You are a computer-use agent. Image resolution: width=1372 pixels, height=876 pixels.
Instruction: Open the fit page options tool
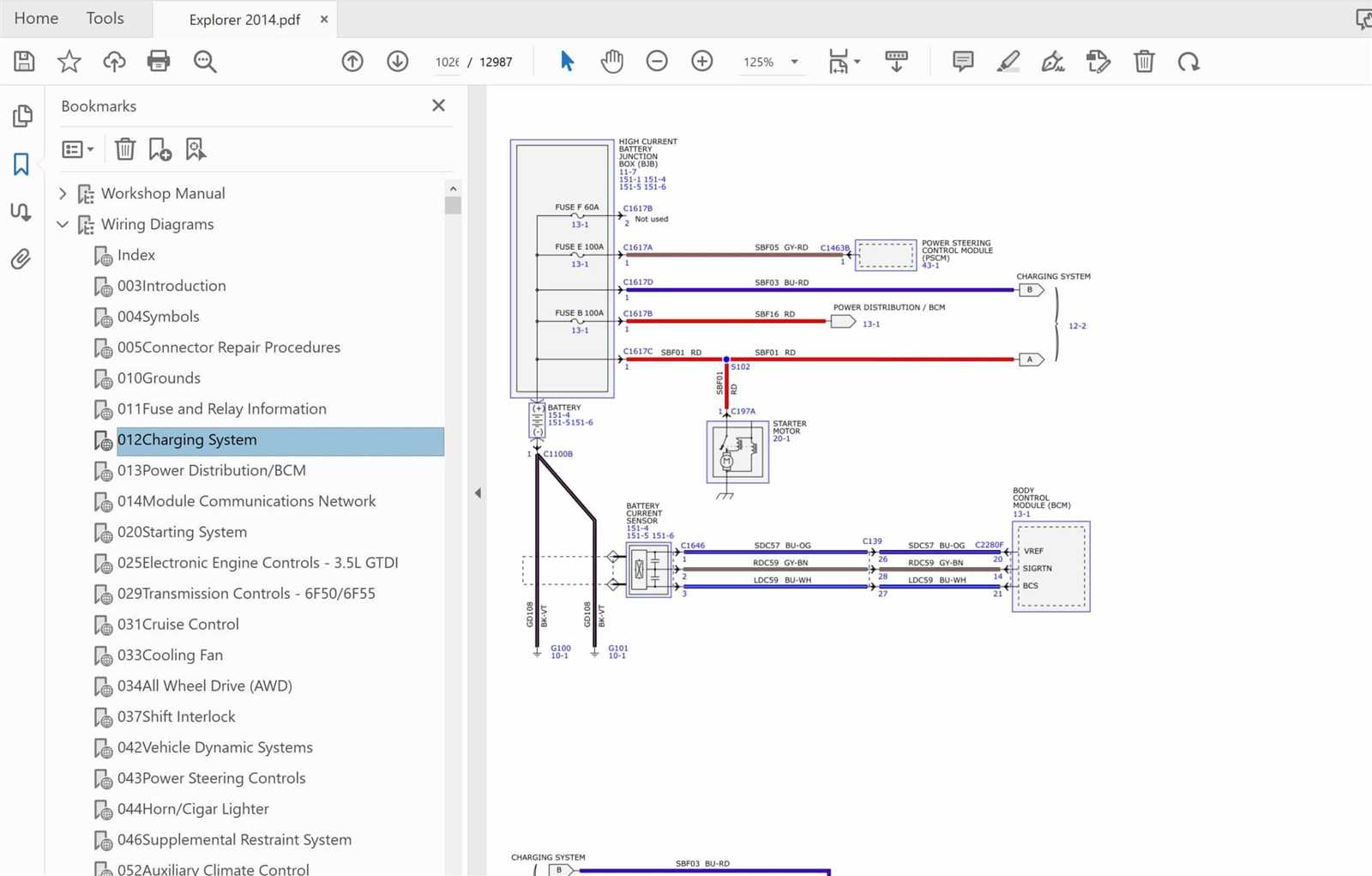[x=844, y=61]
